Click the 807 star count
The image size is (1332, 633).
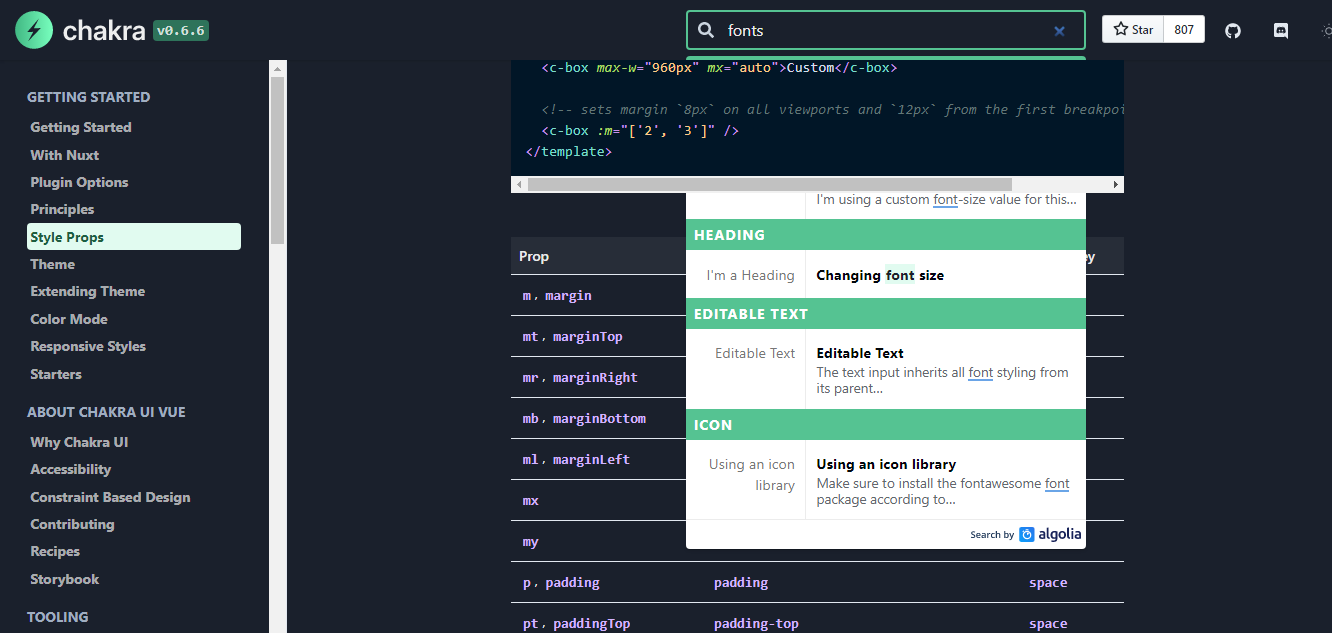(x=1184, y=29)
